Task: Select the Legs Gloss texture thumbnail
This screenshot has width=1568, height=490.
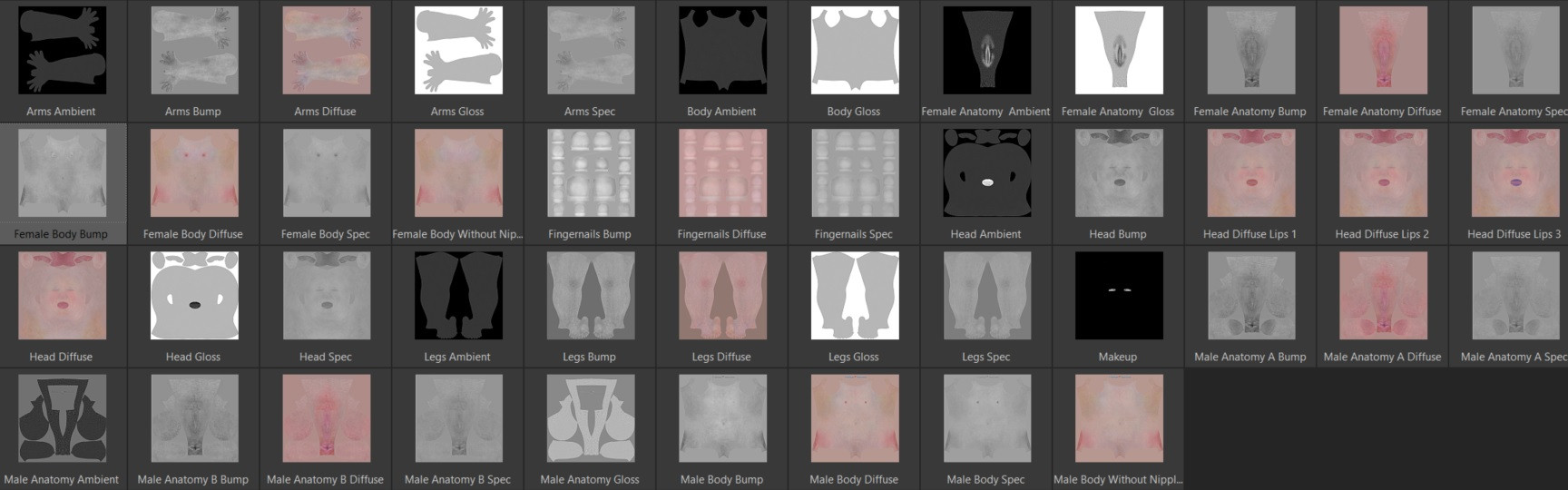Action: [855, 296]
